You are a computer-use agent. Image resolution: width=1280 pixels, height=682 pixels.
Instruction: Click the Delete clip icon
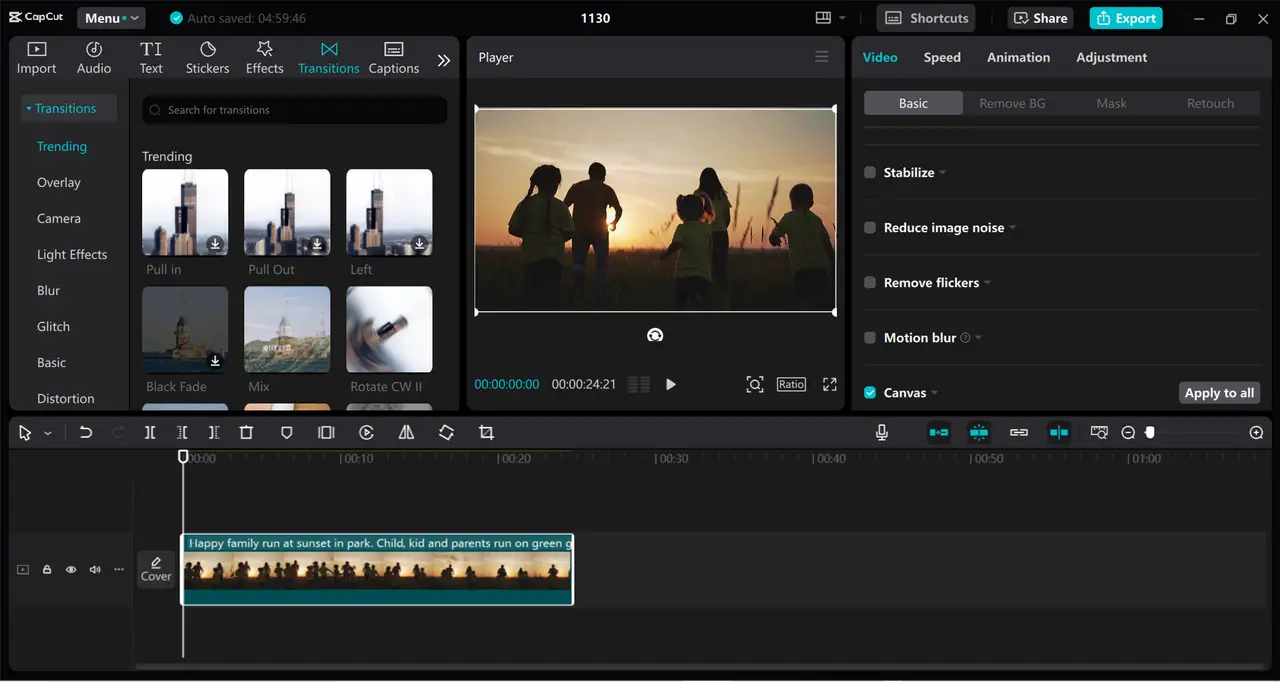[x=246, y=432]
